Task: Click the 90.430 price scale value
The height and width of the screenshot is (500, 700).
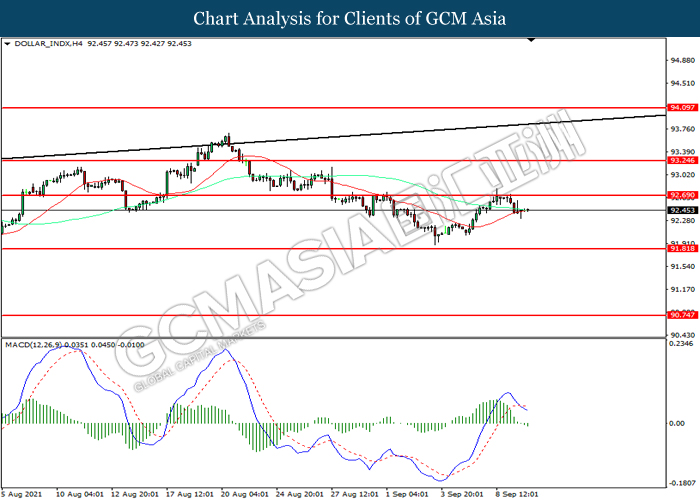Action: click(x=683, y=335)
